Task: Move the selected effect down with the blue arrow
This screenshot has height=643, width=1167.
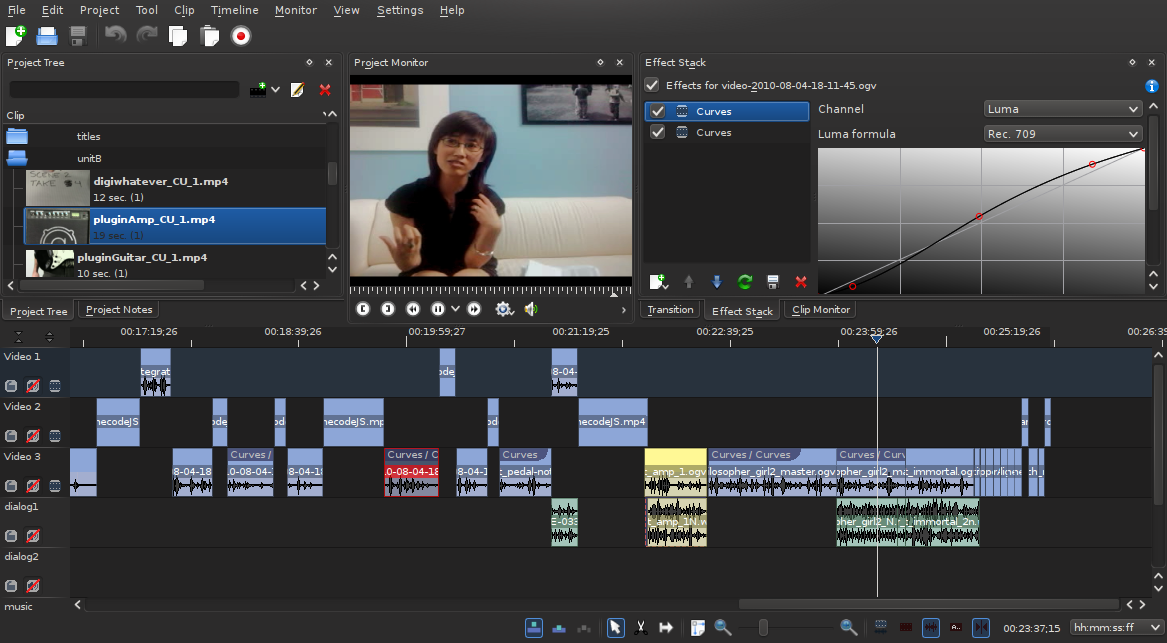Action: click(x=716, y=283)
